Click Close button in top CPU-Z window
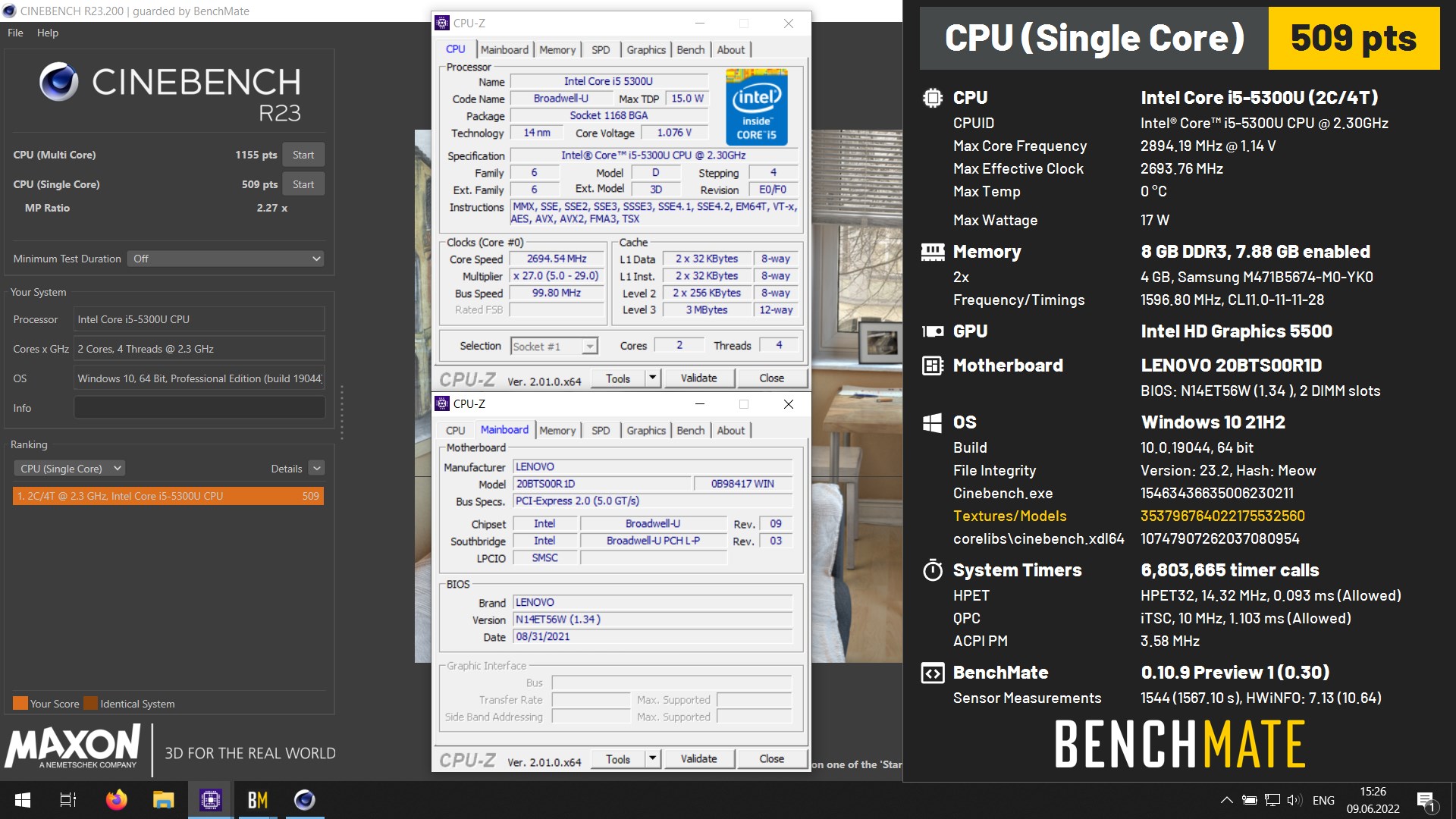This screenshot has width=1456, height=819. point(772,378)
